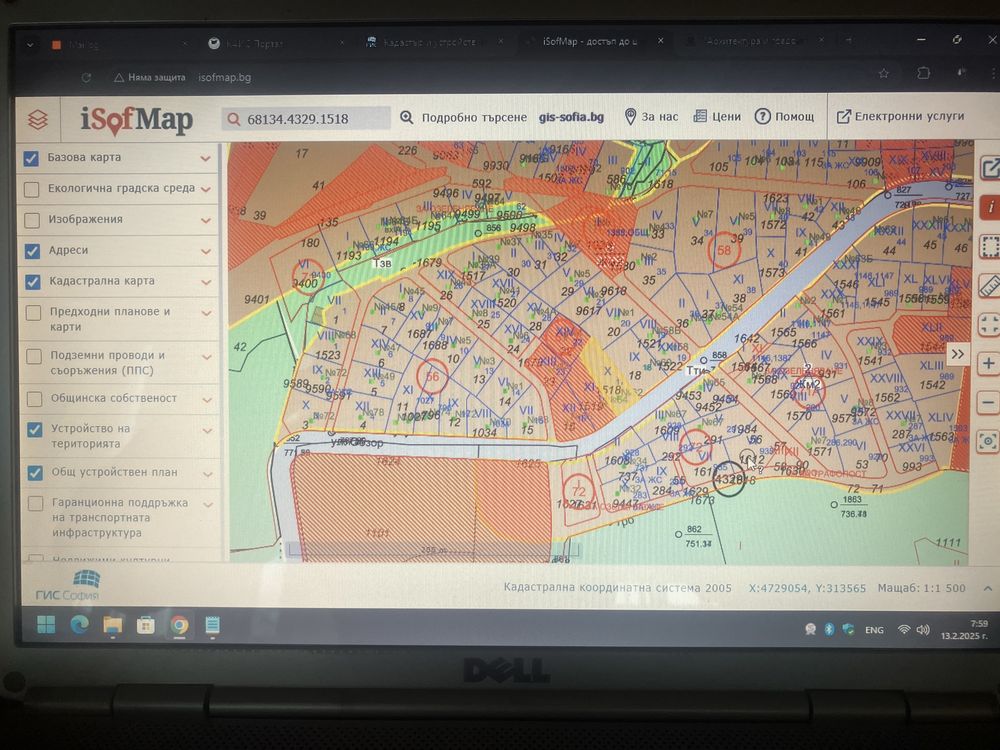1000x750 pixels.
Task: Collapse right panel with double arrow
Action: pyautogui.click(x=957, y=354)
